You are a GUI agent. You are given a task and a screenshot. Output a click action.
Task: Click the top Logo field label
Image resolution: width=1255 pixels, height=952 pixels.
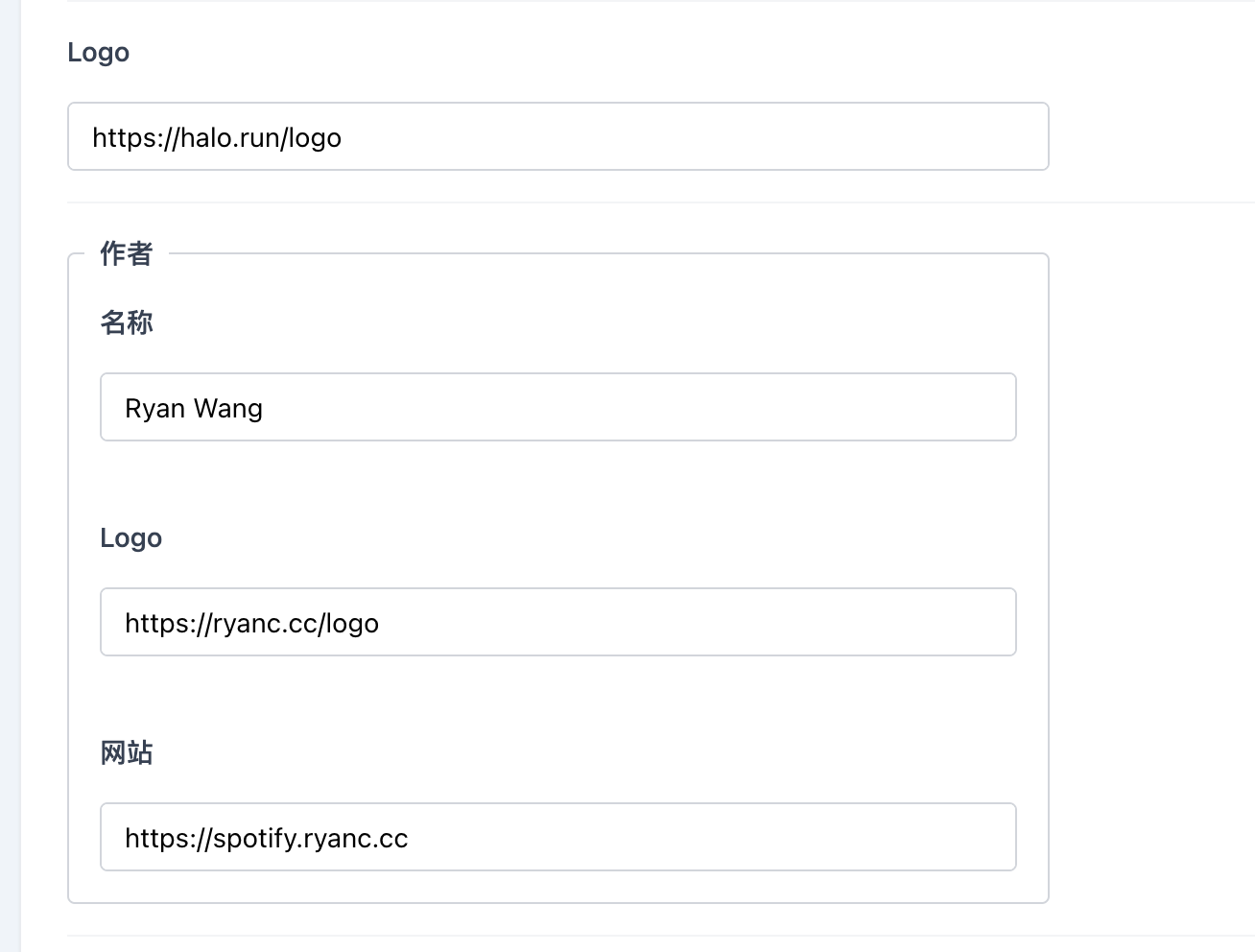[x=98, y=52]
